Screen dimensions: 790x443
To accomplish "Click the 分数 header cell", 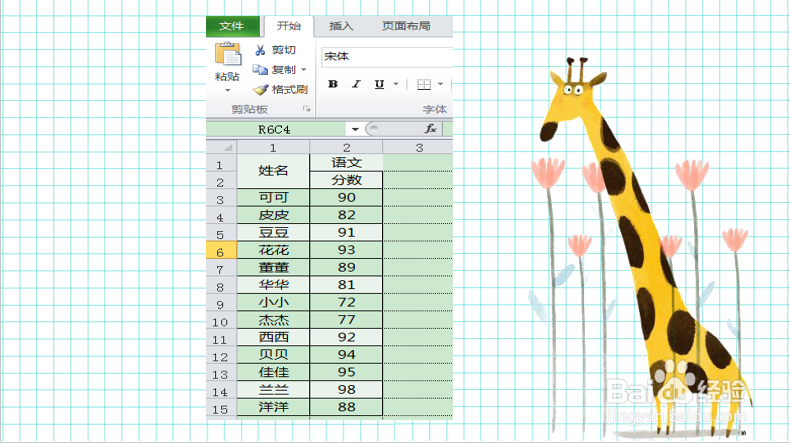I will click(347, 180).
